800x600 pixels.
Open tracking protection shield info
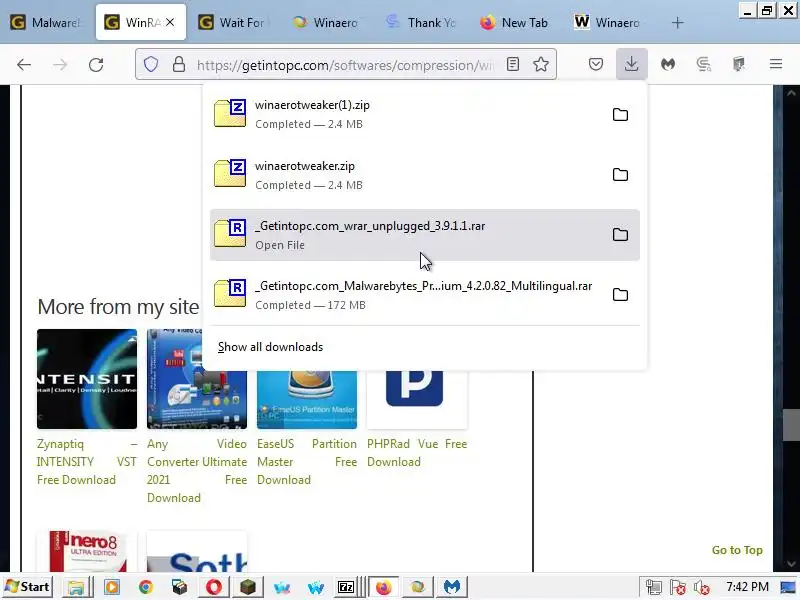tap(151, 64)
